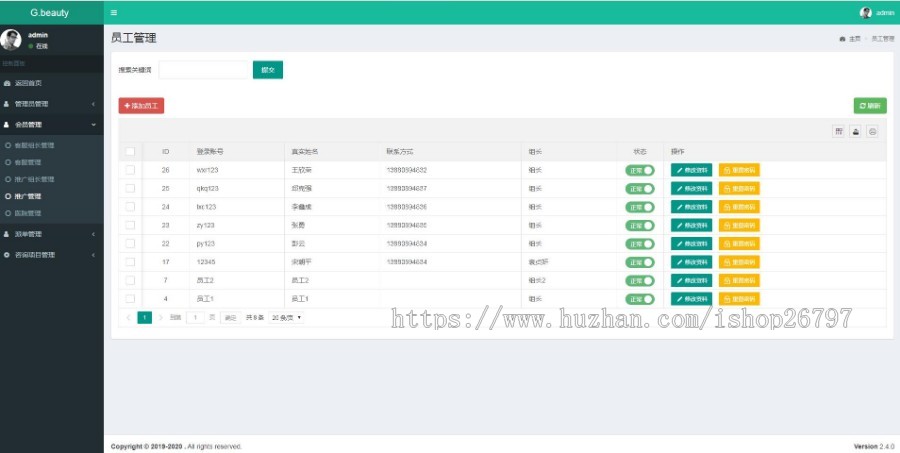Reset password for qkq123
Screen dimensions: 900x453
(739, 188)
